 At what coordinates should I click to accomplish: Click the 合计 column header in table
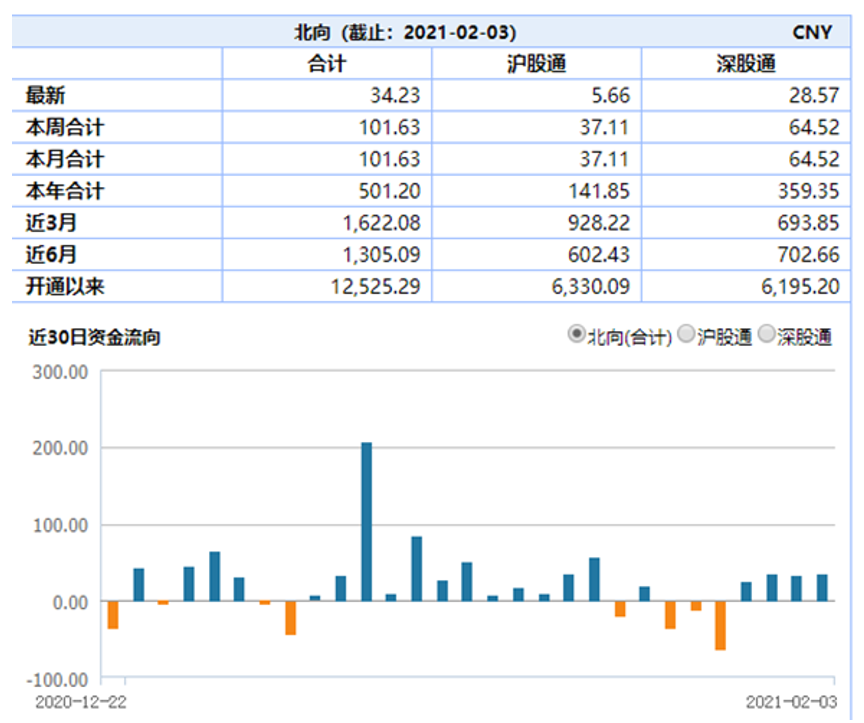(x=327, y=64)
